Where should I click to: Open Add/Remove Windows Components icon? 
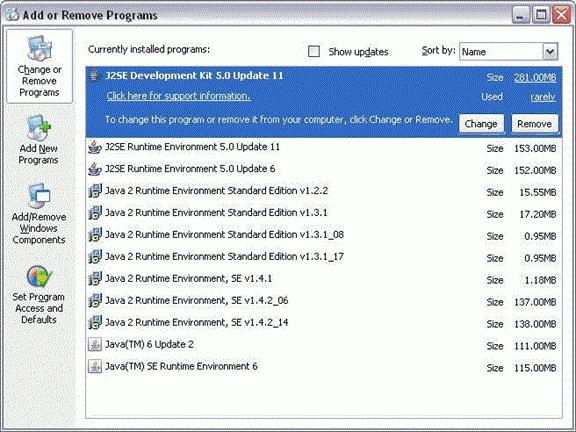[x=39, y=196]
